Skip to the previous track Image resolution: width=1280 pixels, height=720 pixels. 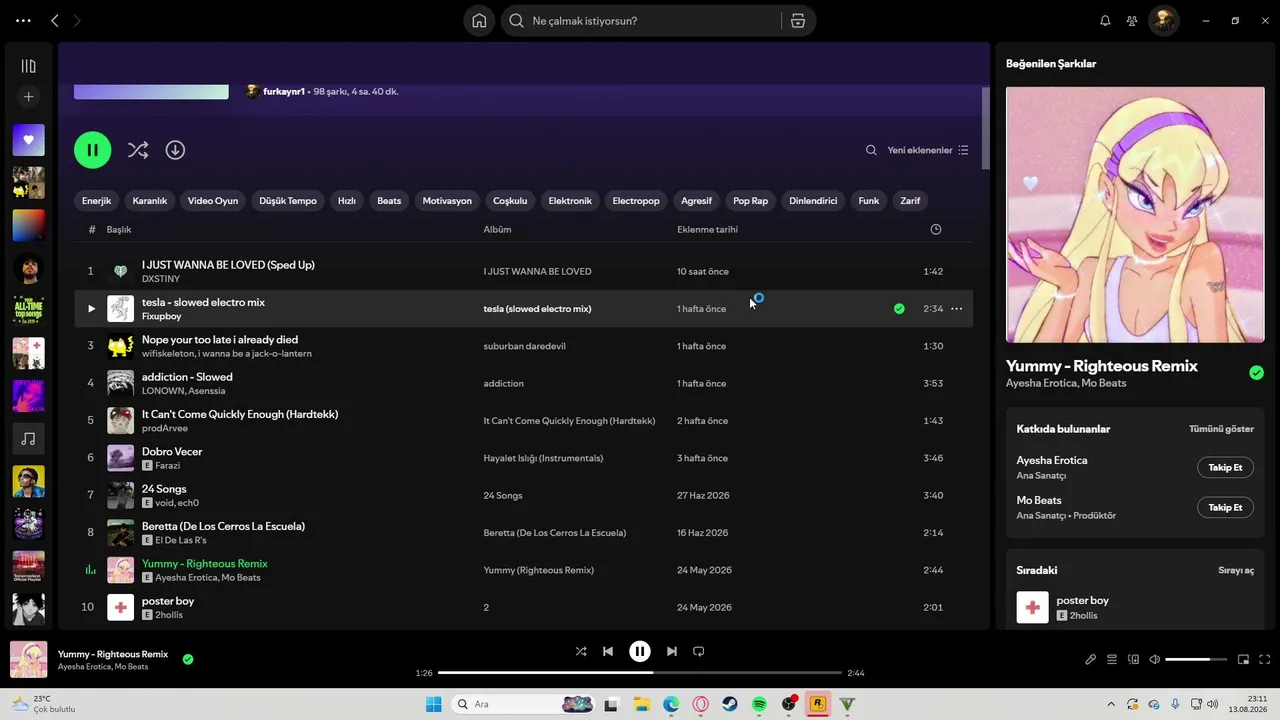608,651
